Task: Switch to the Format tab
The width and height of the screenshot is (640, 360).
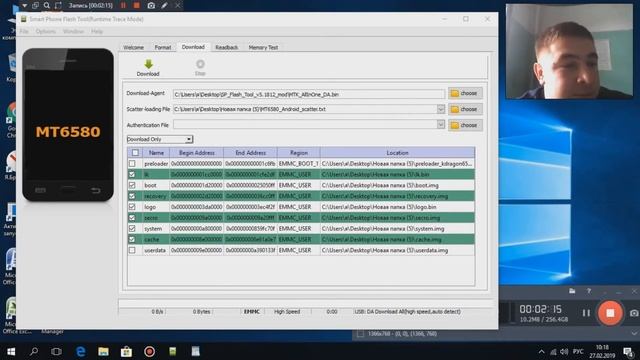Action: (x=163, y=47)
